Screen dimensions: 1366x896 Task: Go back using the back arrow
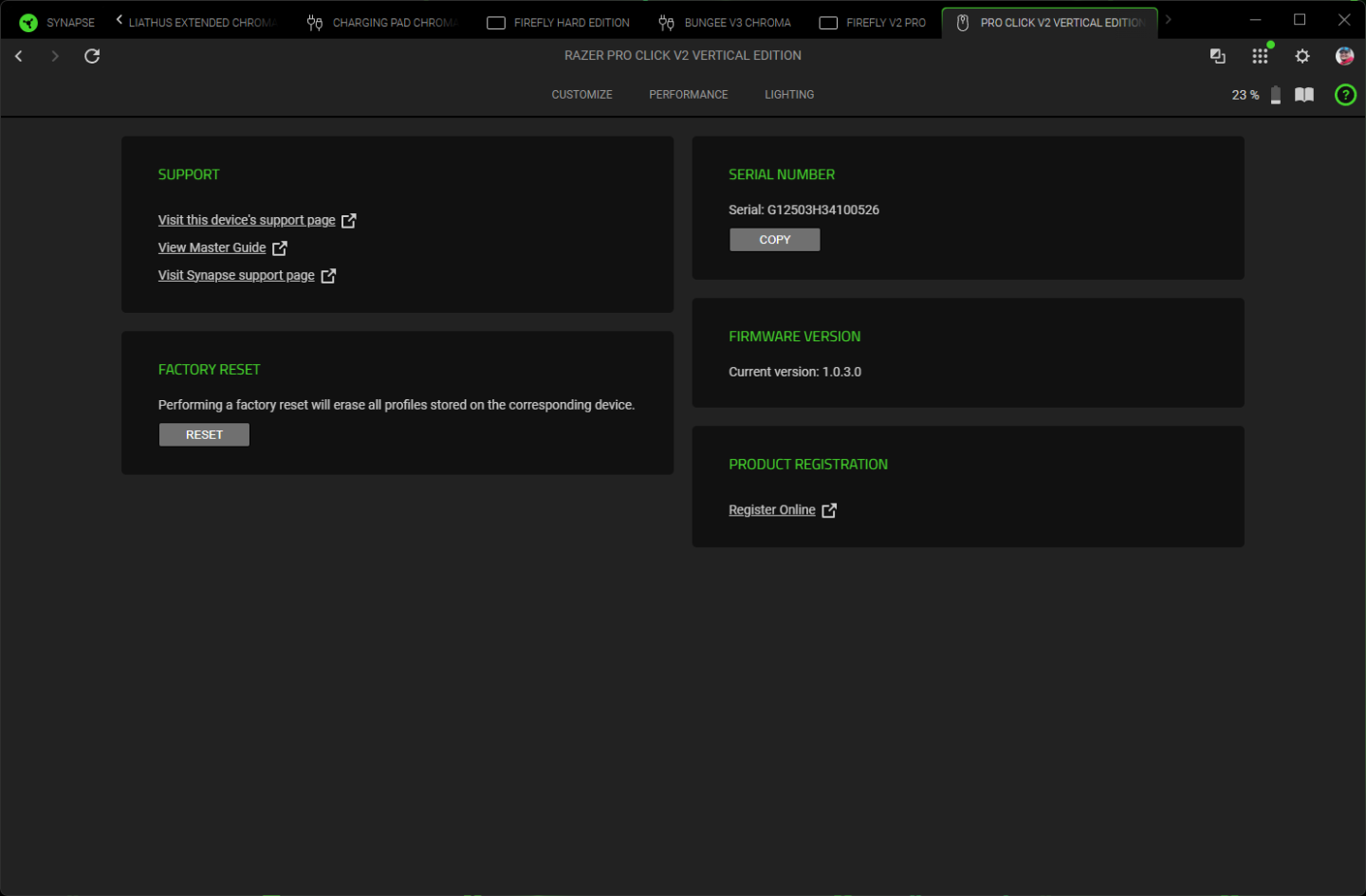point(19,56)
